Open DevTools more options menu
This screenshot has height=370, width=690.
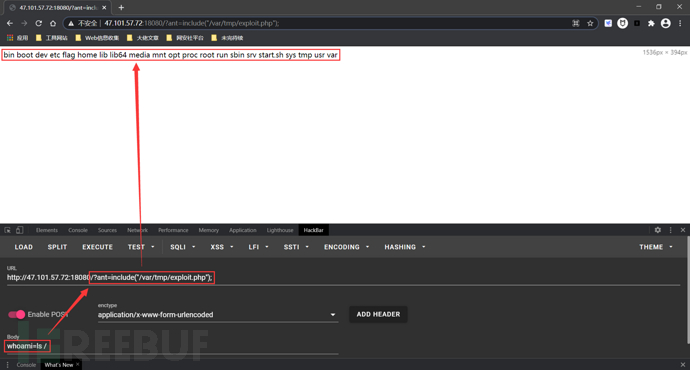670,230
